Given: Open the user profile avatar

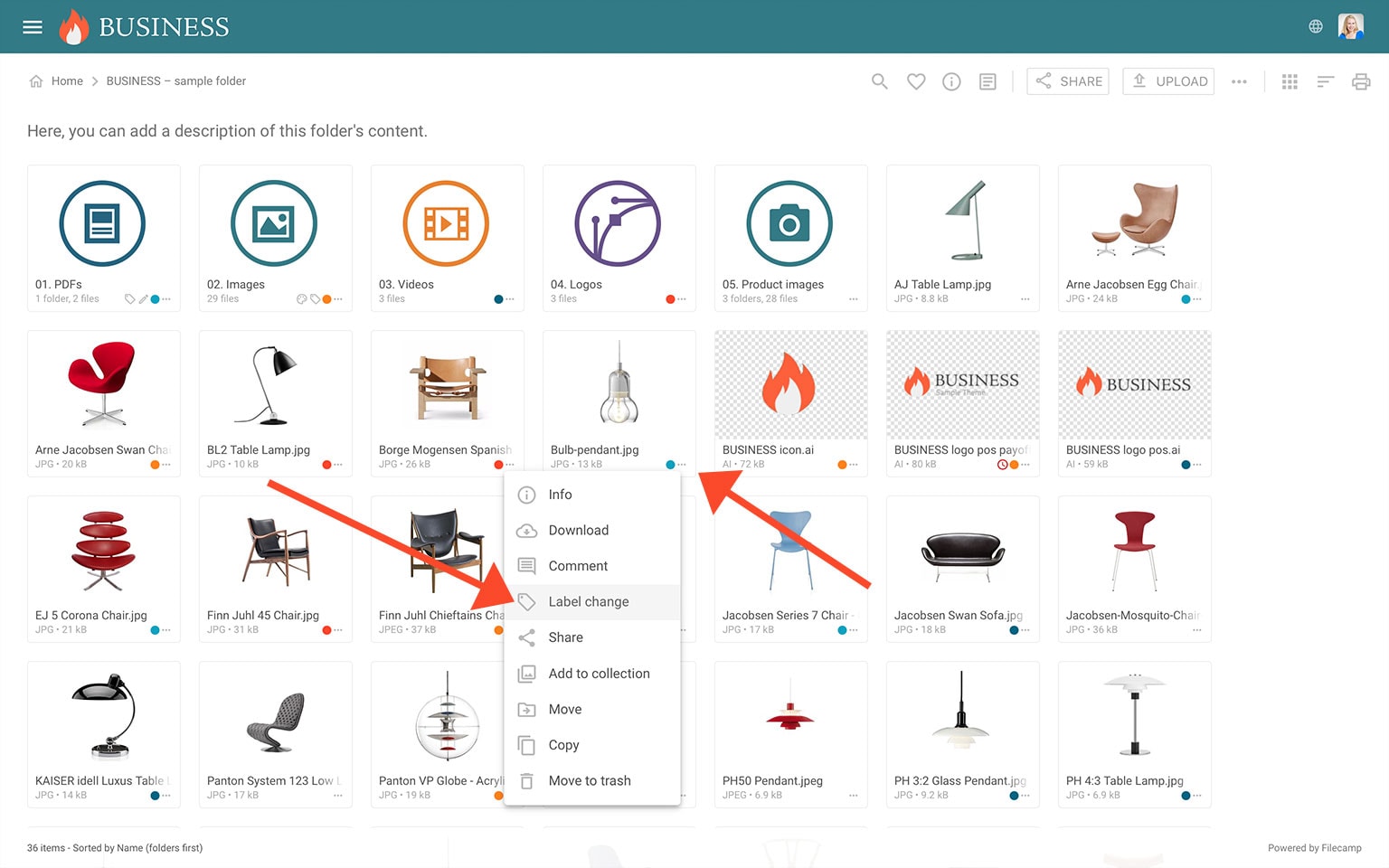Looking at the screenshot, I should click(x=1351, y=27).
